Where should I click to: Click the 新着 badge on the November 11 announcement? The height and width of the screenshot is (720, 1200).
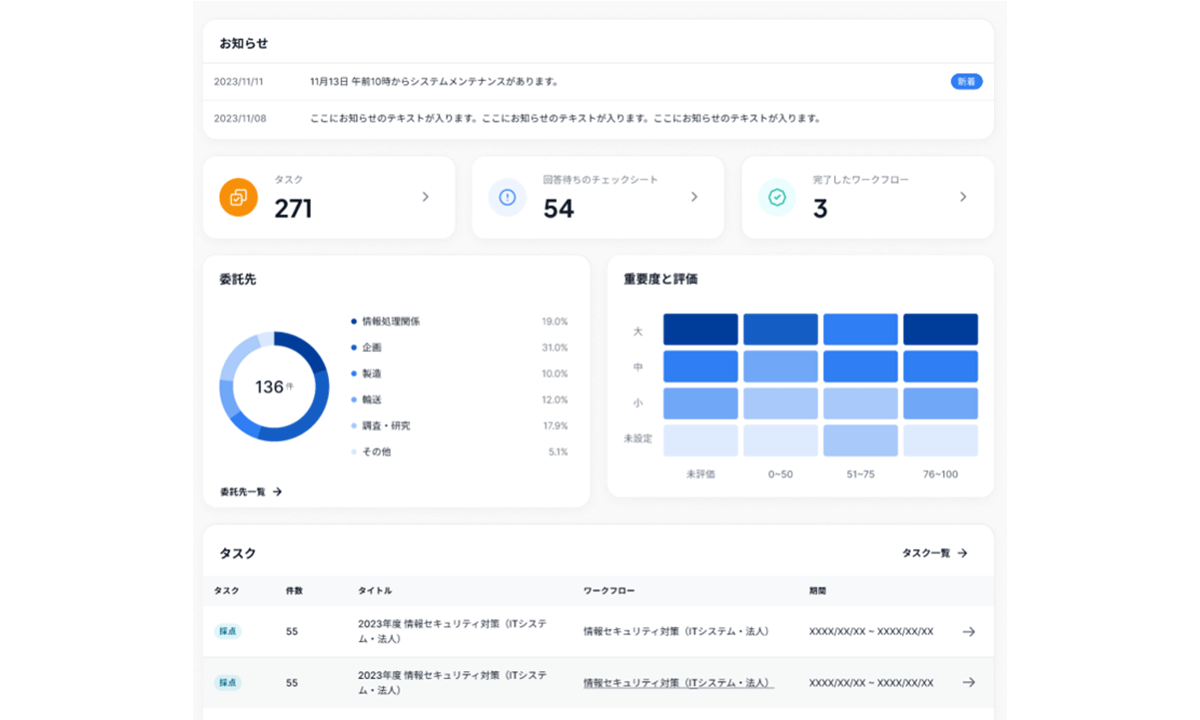[966, 81]
